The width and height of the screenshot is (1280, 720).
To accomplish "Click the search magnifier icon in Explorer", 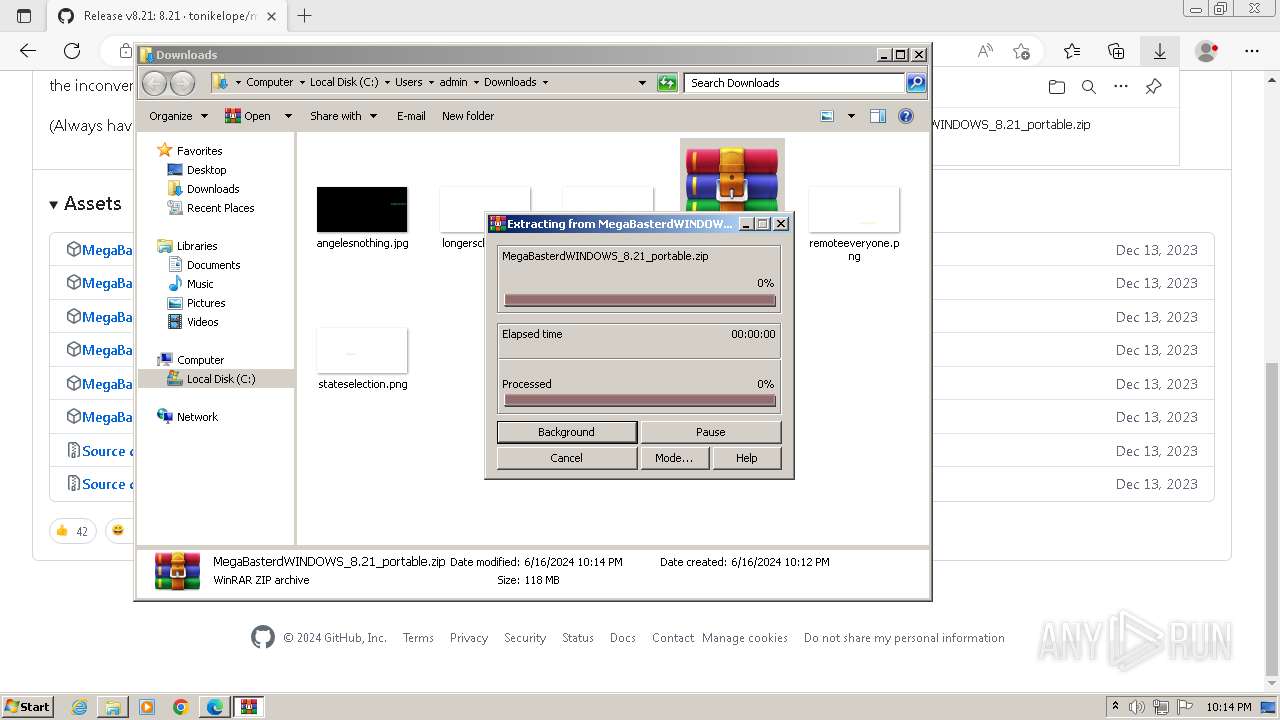I will pyautogui.click(x=916, y=83).
